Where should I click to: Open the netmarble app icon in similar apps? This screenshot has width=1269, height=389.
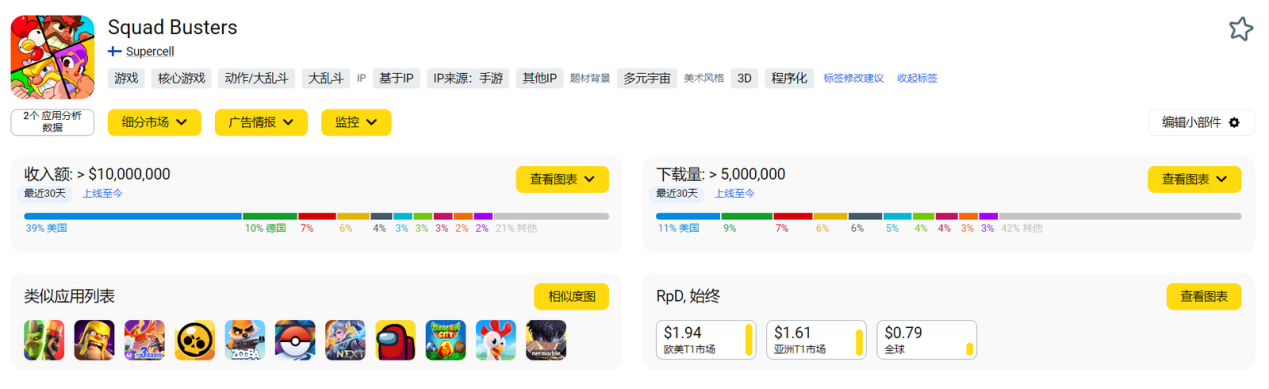coord(546,340)
